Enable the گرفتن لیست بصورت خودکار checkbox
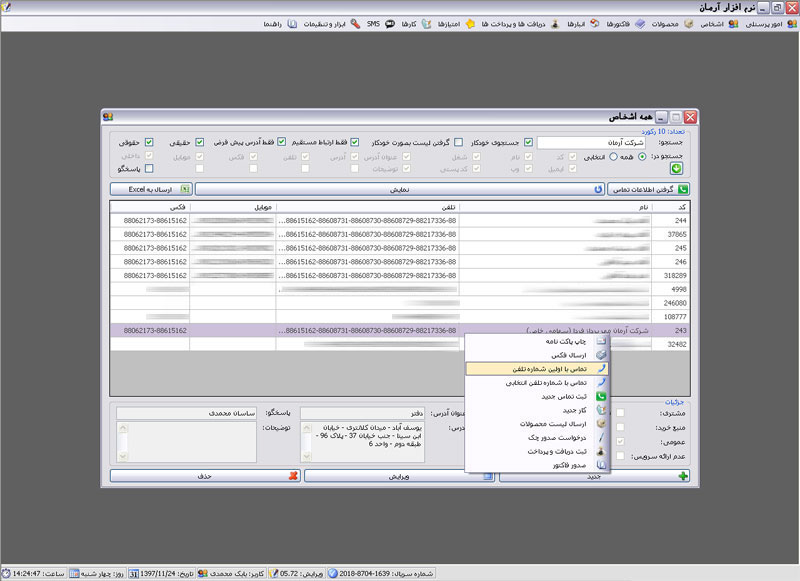This screenshot has height=581, width=800. coord(459,142)
